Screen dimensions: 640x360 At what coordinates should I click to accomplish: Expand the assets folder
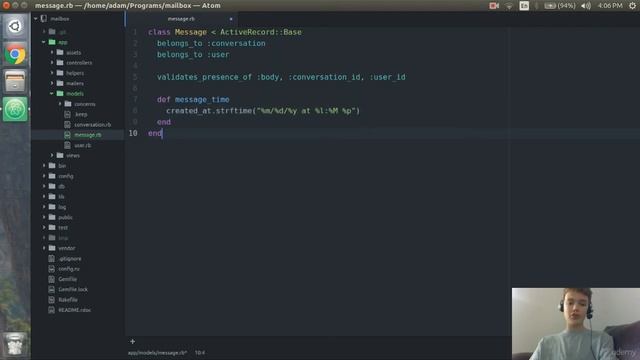coord(52,52)
